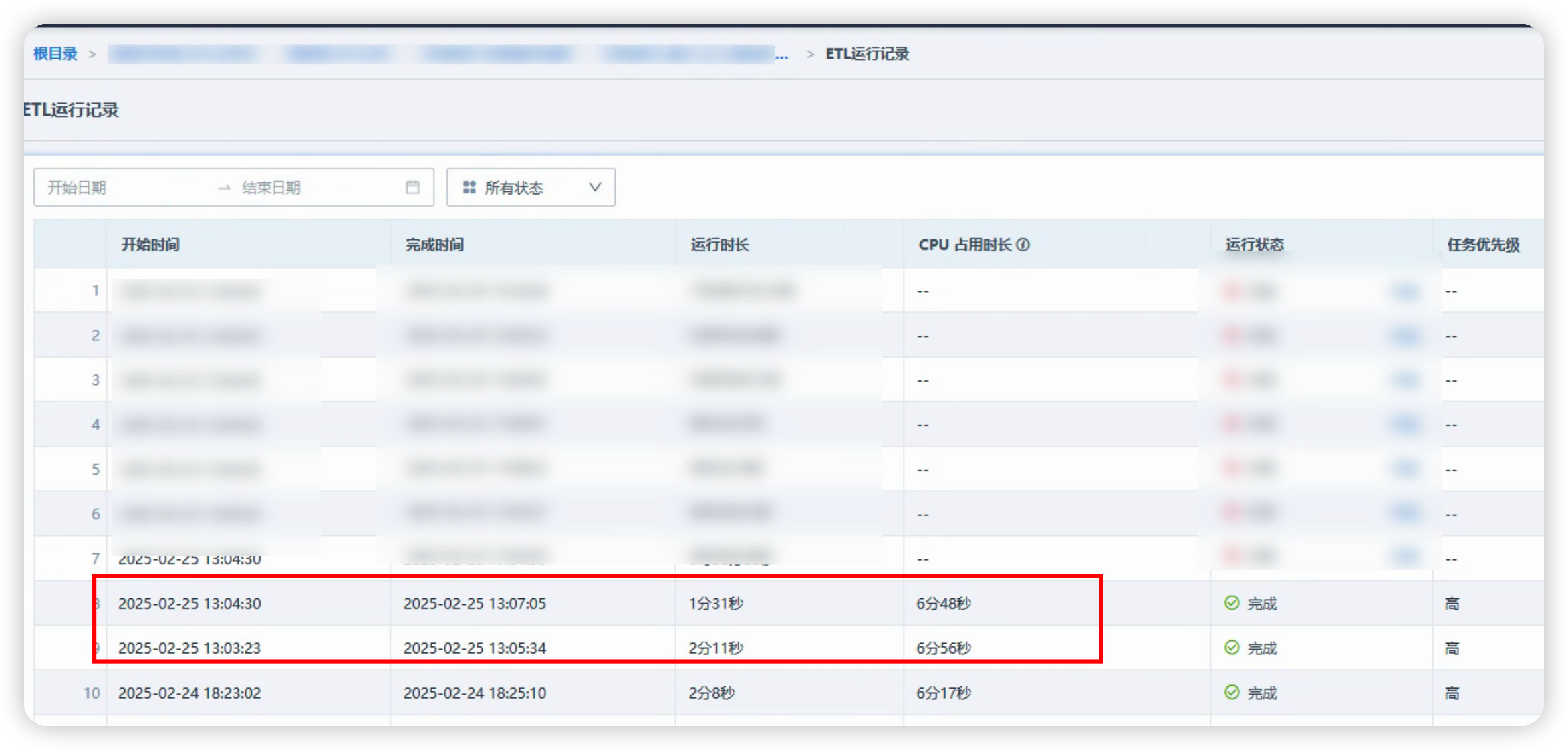Select run duration 2分11秒
The height and width of the screenshot is (750, 1568).
tap(716, 648)
